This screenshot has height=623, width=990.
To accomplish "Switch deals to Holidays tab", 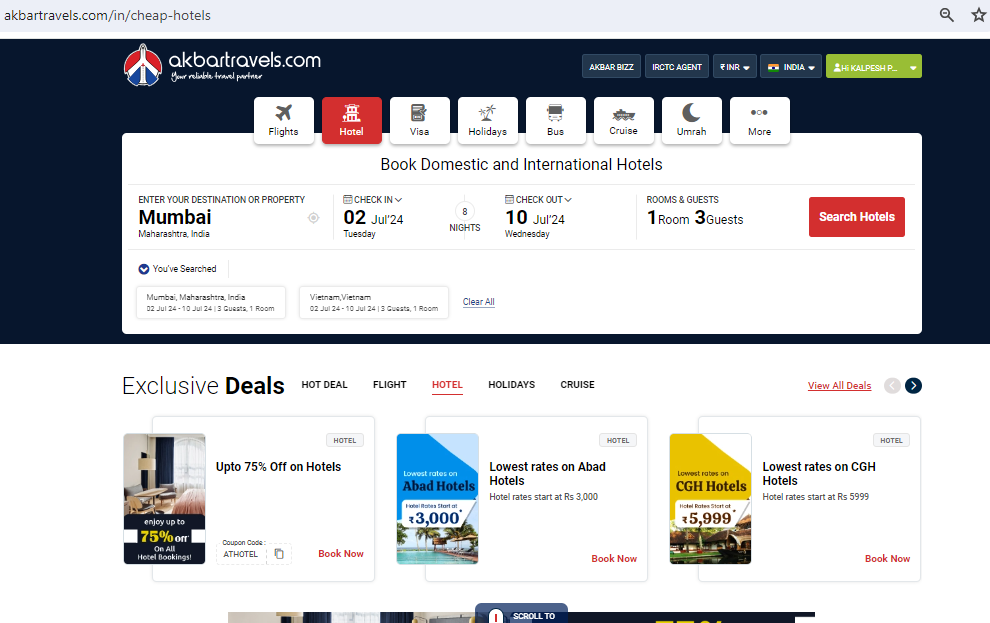I will click(511, 384).
